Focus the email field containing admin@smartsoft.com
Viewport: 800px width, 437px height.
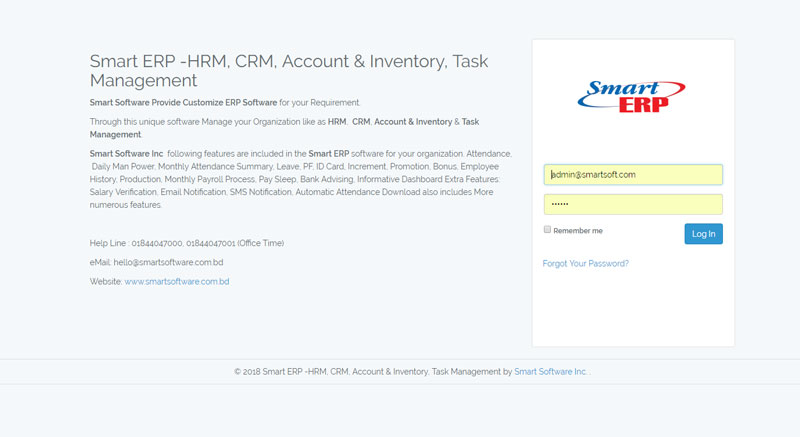click(x=633, y=174)
